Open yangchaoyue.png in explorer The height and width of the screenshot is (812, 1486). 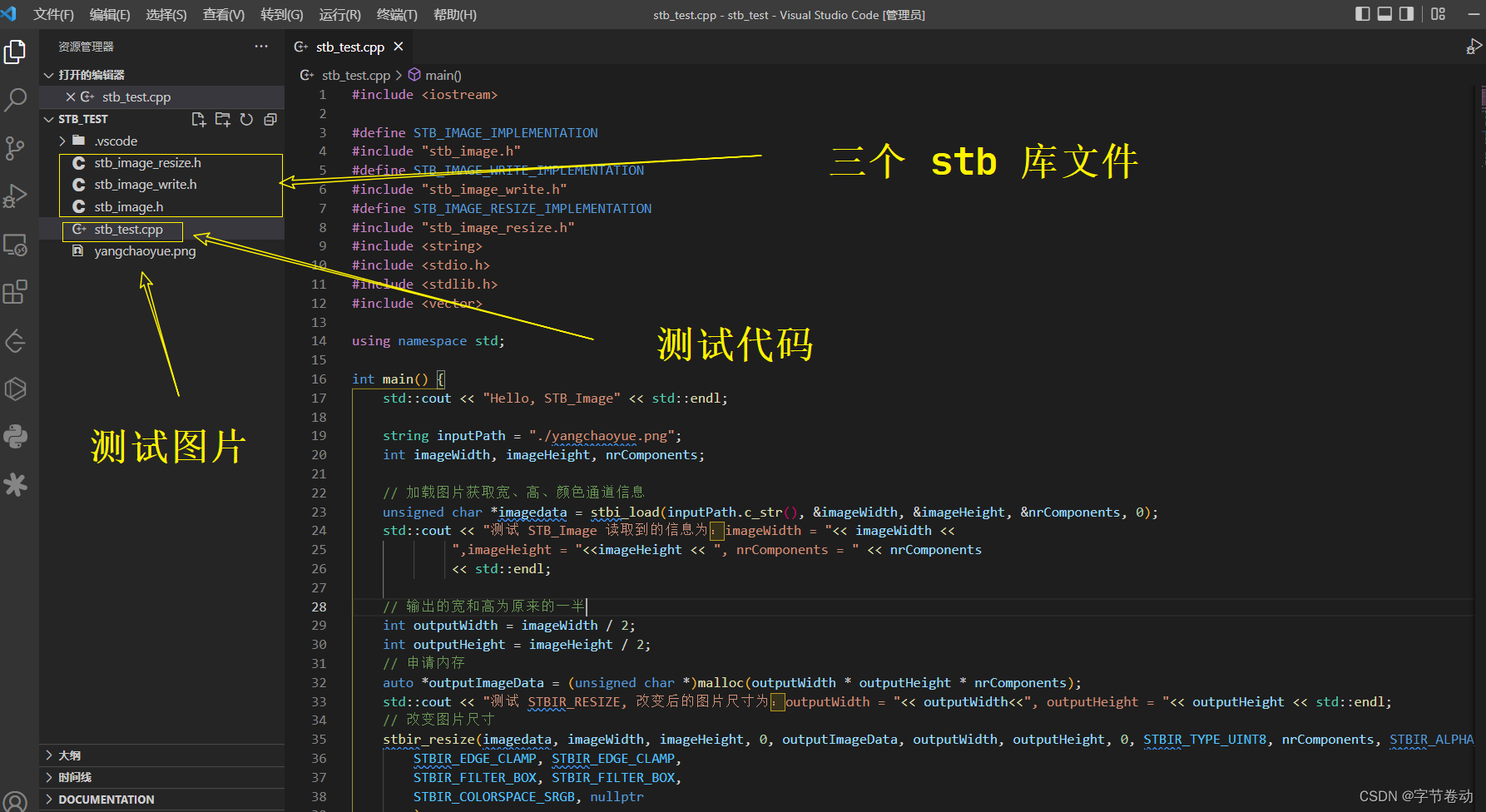145,250
